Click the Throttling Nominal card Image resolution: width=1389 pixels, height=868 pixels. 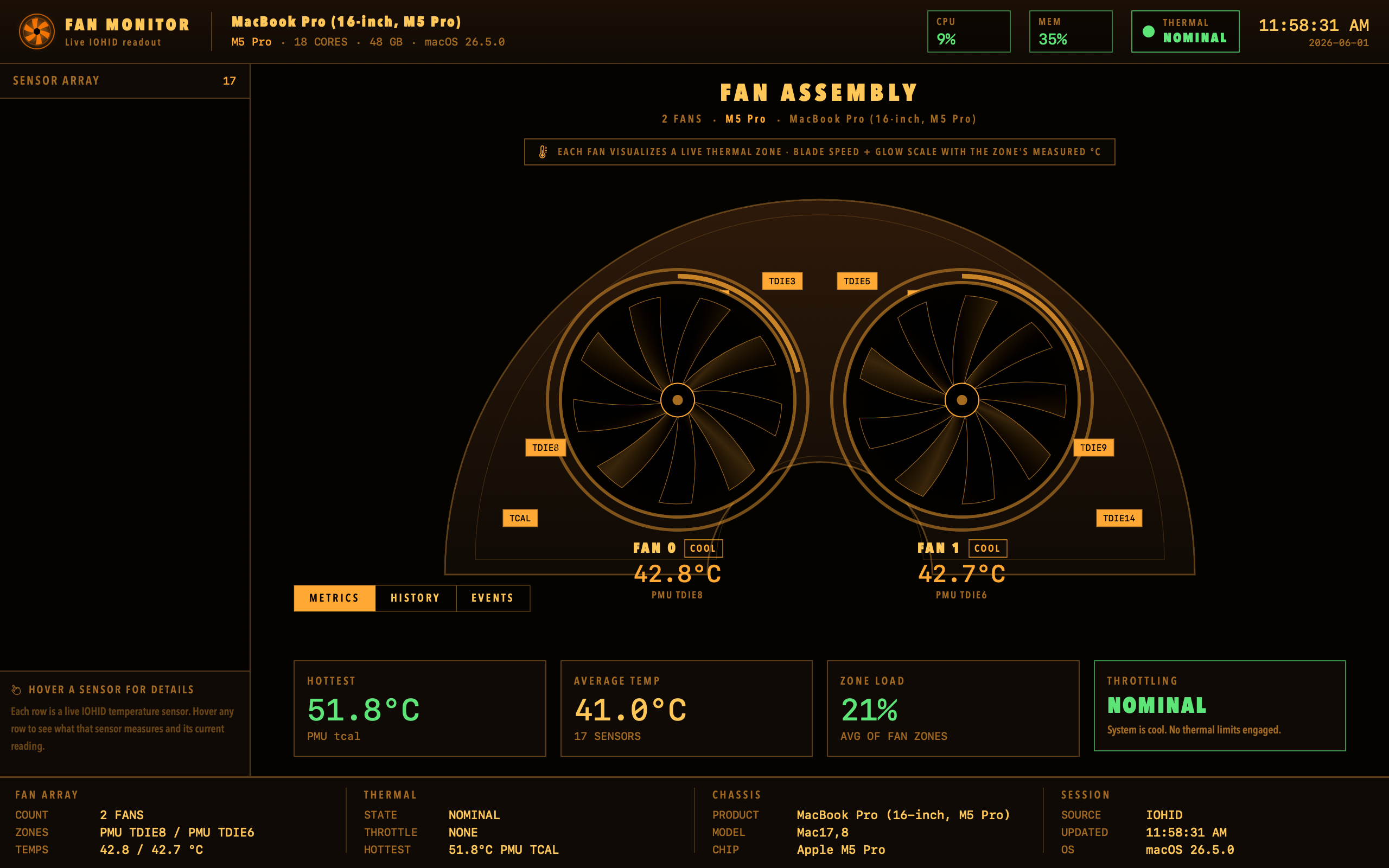click(x=1220, y=706)
